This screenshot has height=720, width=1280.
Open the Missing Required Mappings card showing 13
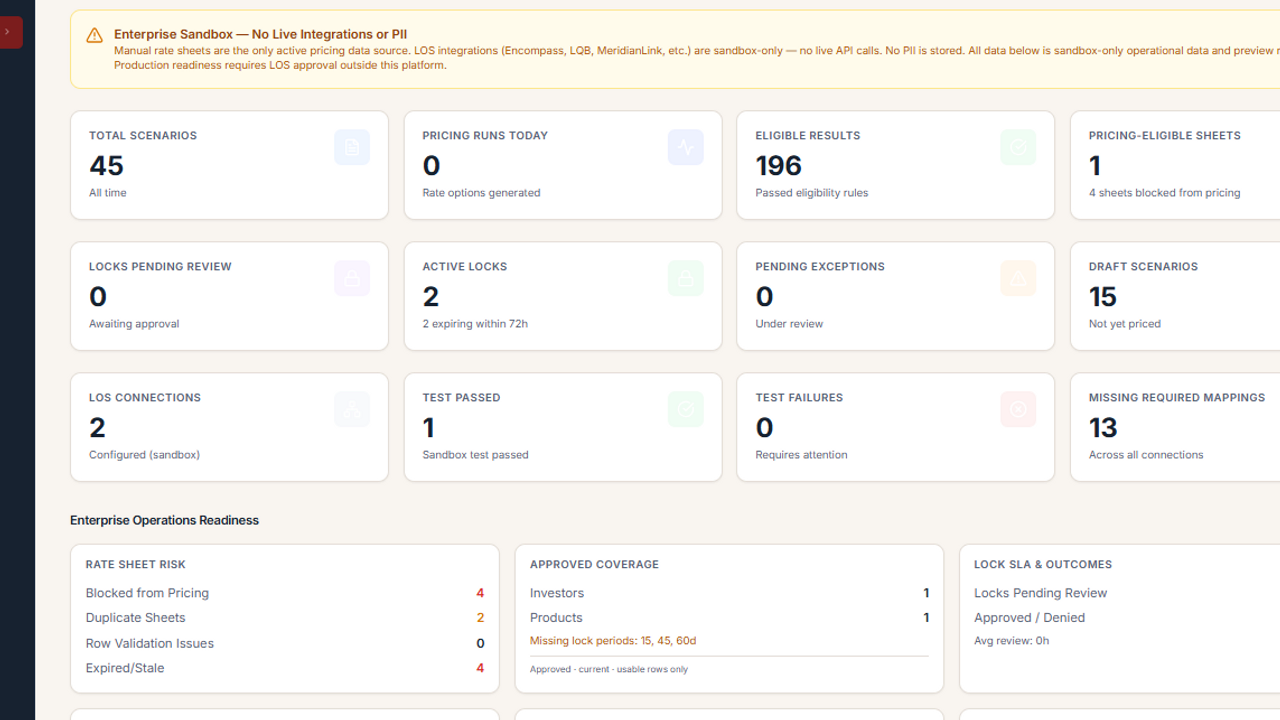[x=1175, y=427]
